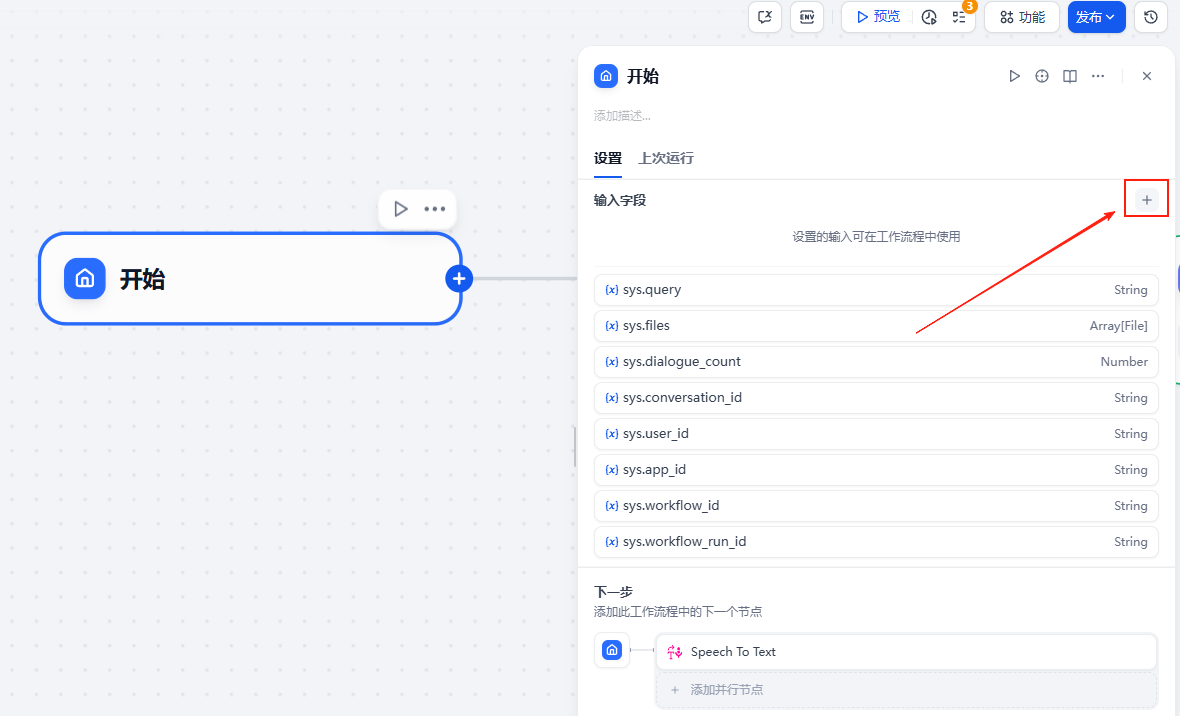Open the ENV environment variables panel
The height and width of the screenshot is (716, 1180).
pyautogui.click(x=807, y=17)
